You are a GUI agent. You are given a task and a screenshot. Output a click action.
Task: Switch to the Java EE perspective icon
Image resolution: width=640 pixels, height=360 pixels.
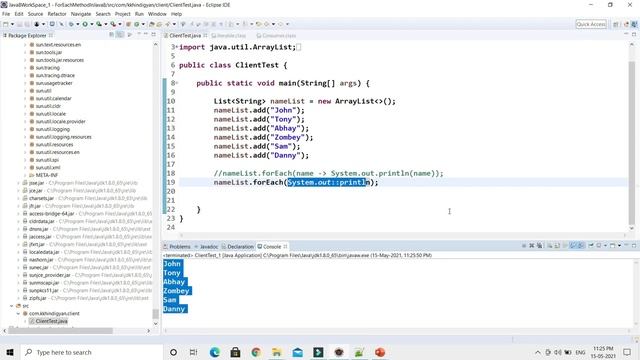[626, 24]
